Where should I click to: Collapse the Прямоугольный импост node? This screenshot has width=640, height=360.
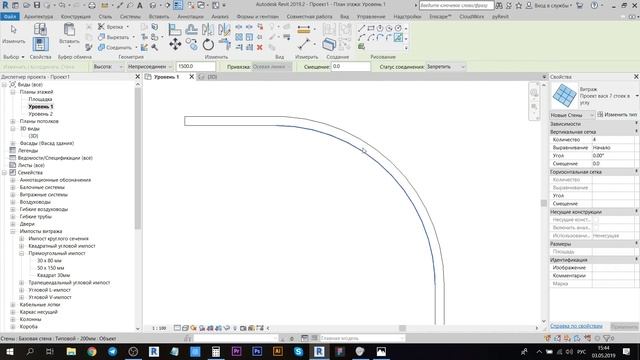(x=22, y=253)
